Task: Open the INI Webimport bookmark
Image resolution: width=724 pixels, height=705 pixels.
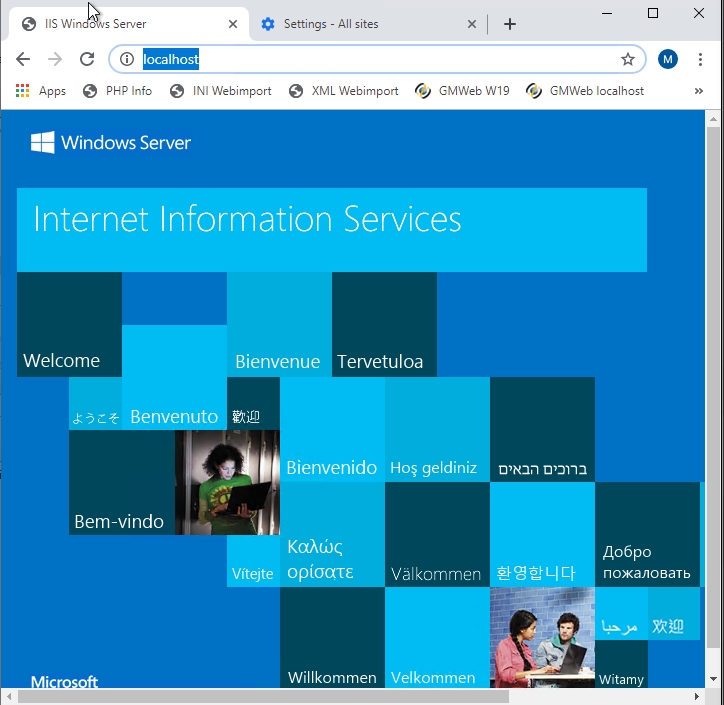Action: 220,91
